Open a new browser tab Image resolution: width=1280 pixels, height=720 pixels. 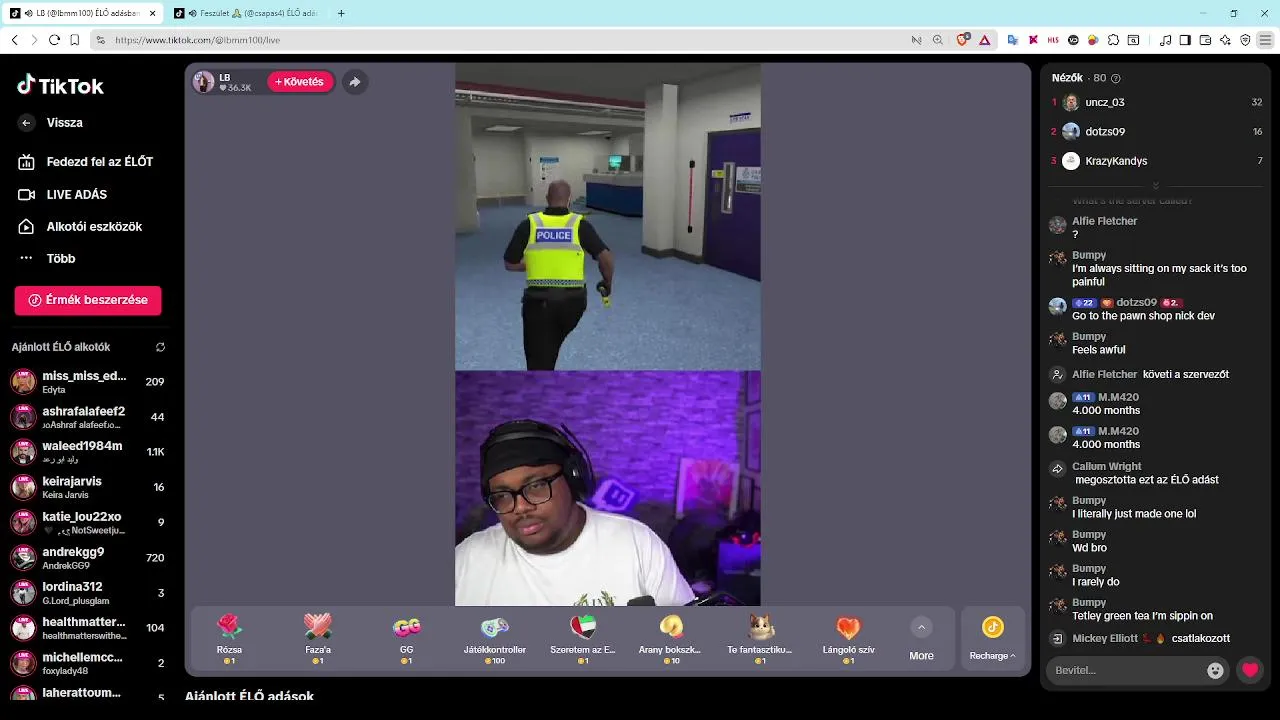click(341, 13)
